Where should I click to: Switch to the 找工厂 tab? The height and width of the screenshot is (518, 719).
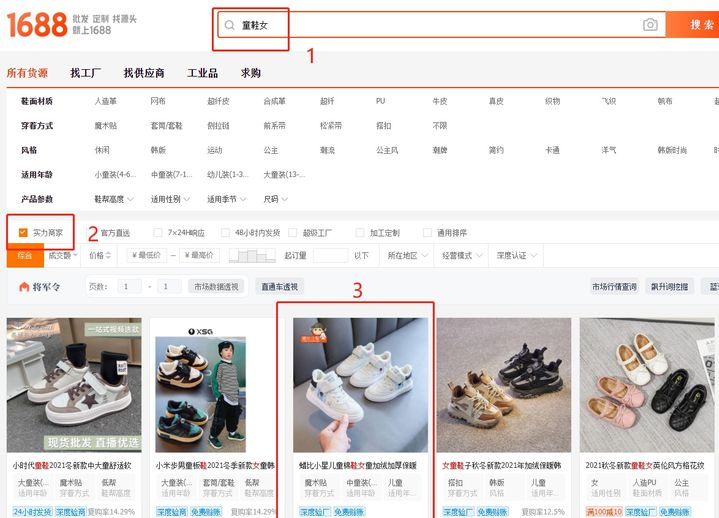click(85, 73)
